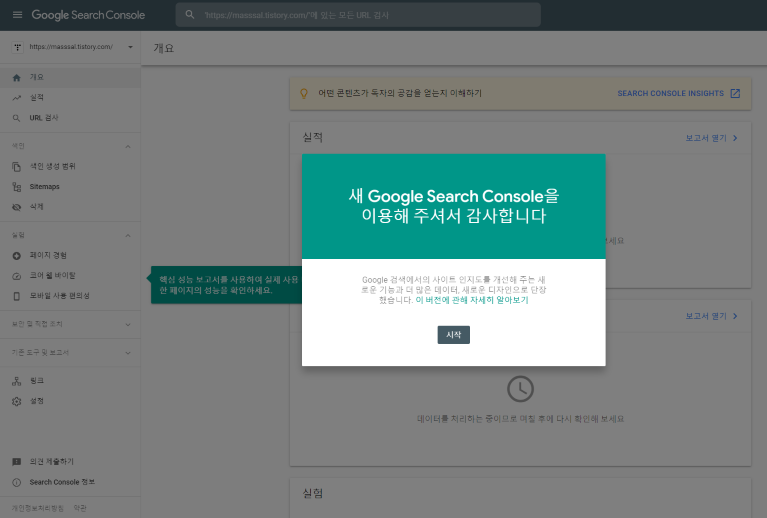Open report from the second card
767x518 pixels.
coord(711,316)
